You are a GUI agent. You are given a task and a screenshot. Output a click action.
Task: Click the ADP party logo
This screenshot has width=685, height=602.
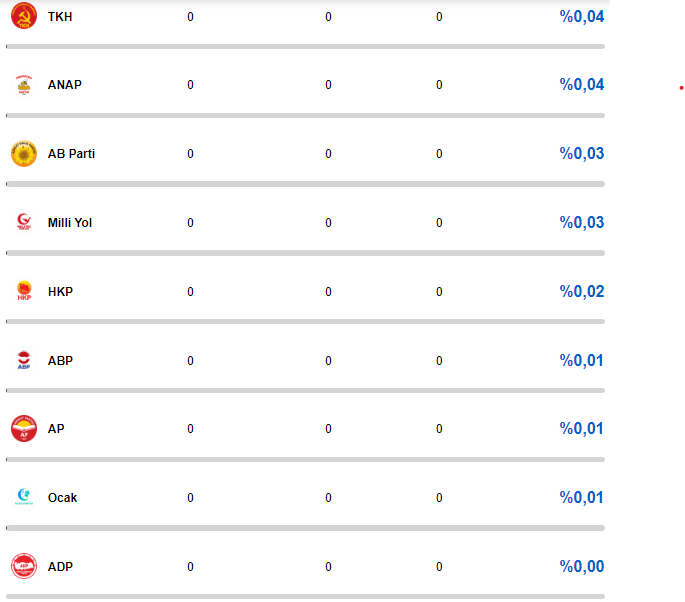[x=24, y=566]
